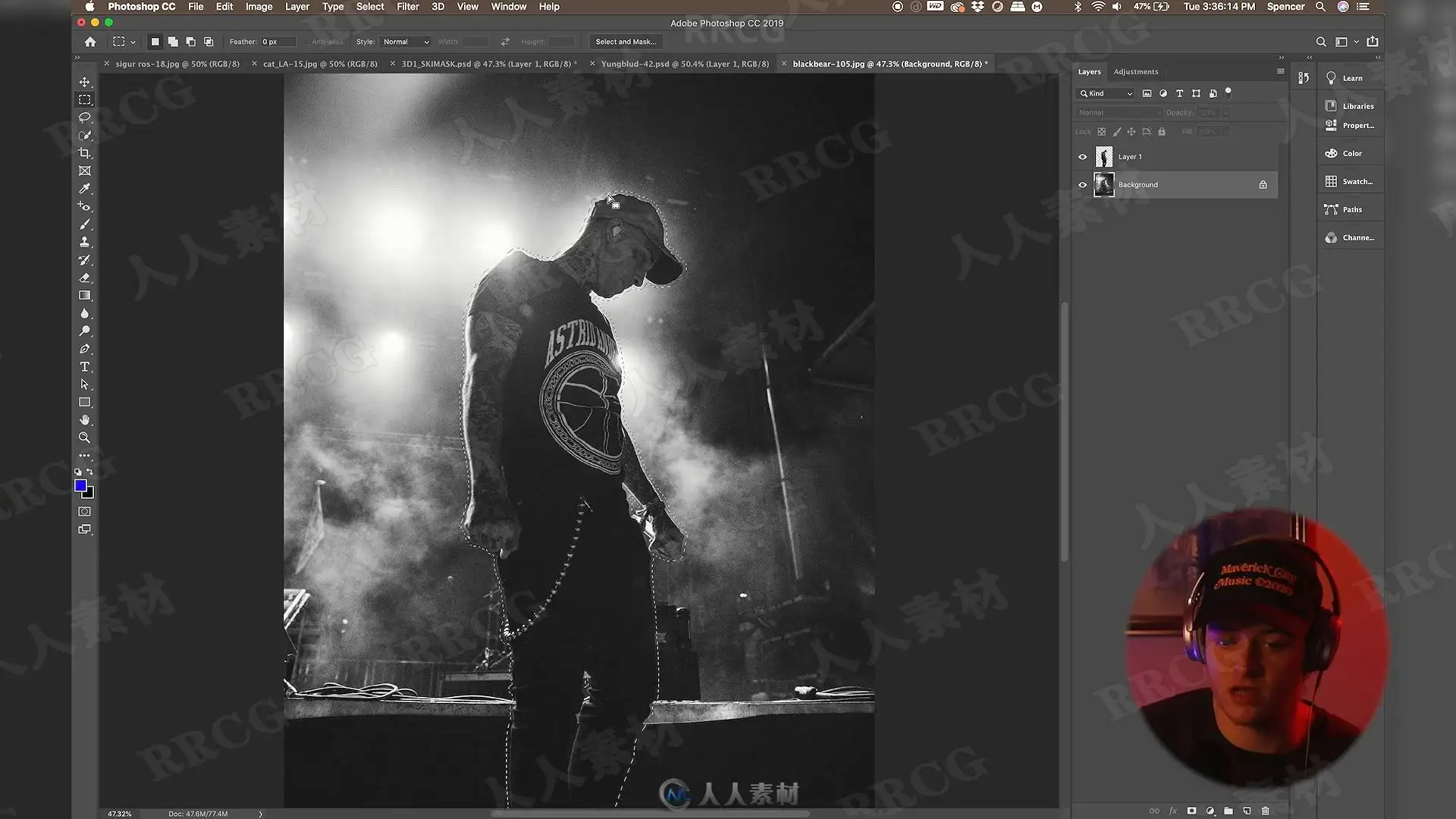This screenshot has height=819, width=1456.
Task: Open the layer blend mode dropdown
Action: coord(1118,112)
